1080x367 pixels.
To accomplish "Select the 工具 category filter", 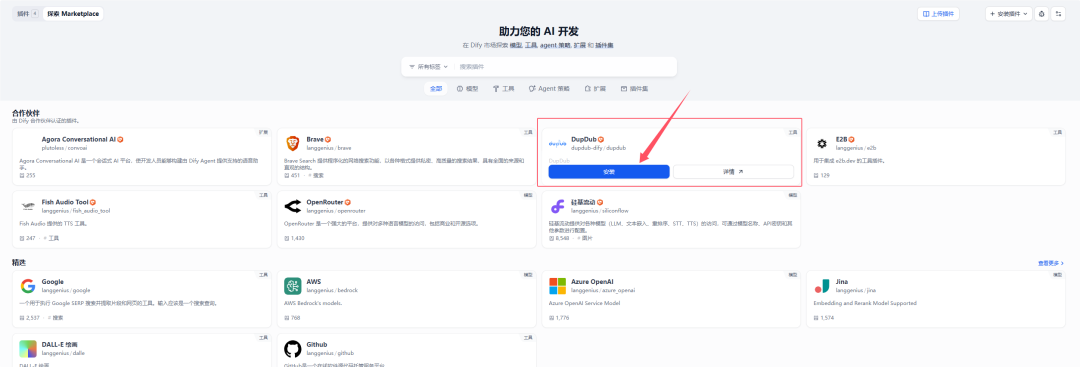I will 503,89.
